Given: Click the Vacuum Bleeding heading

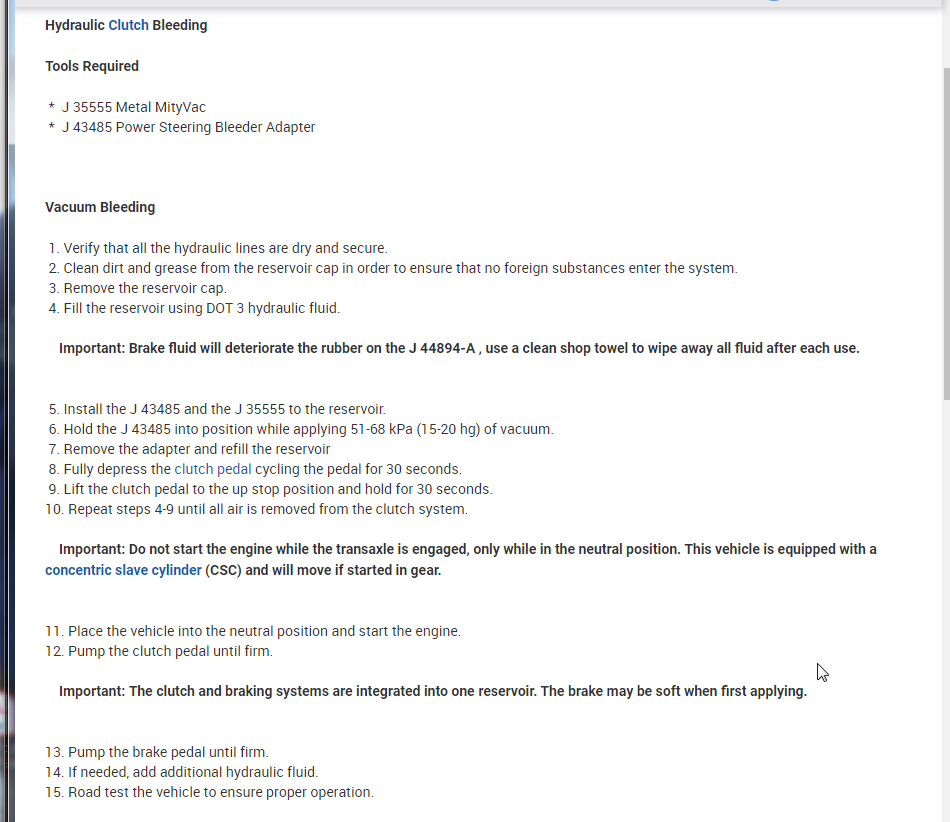Looking at the screenshot, I should [x=100, y=207].
